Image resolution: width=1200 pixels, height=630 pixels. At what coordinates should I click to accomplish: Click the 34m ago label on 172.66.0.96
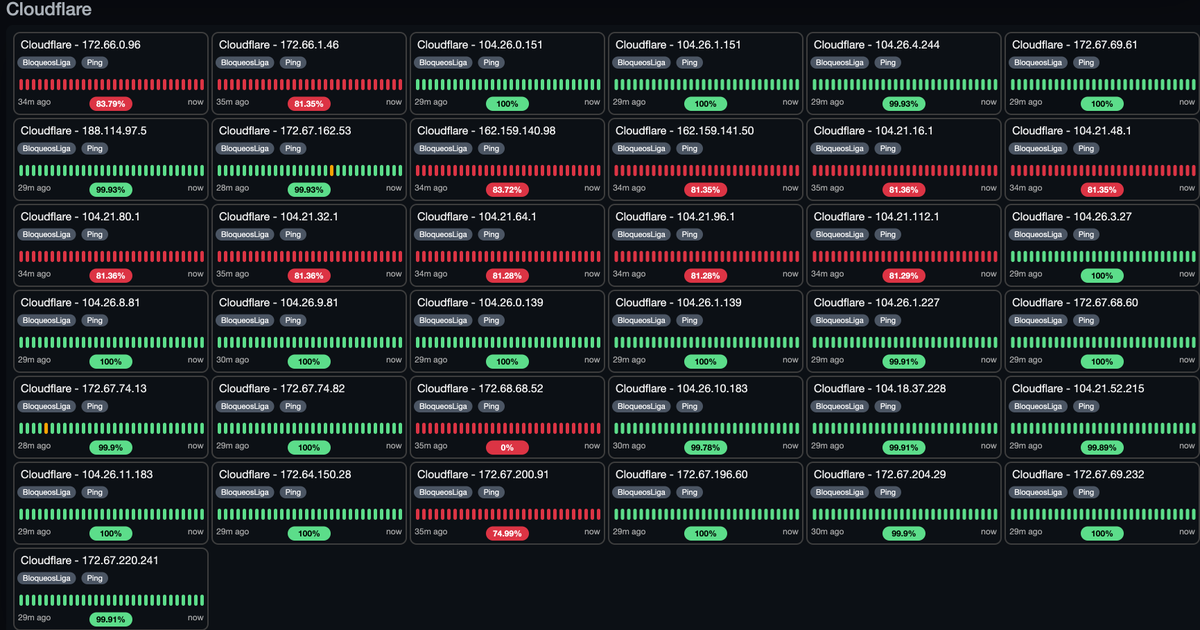pos(35,103)
